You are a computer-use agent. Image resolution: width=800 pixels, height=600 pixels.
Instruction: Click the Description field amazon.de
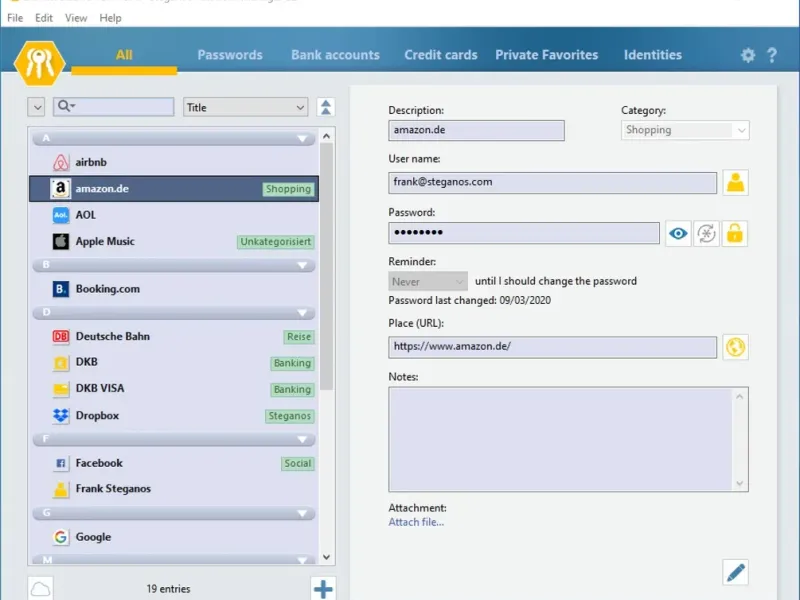476,130
